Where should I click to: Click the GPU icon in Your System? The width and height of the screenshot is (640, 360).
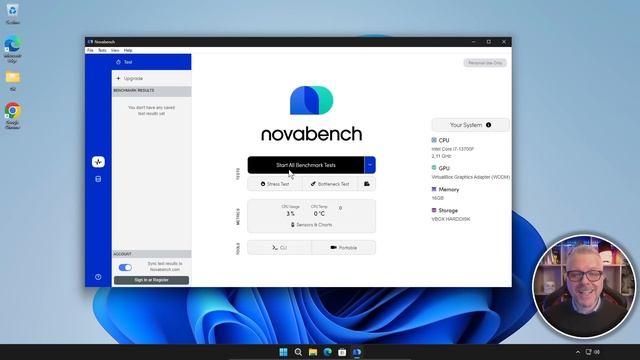(x=434, y=168)
